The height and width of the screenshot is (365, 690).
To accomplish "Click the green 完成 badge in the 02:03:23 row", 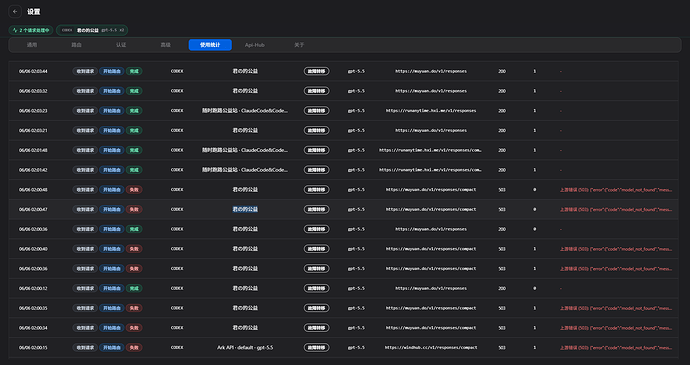I will tap(134, 111).
